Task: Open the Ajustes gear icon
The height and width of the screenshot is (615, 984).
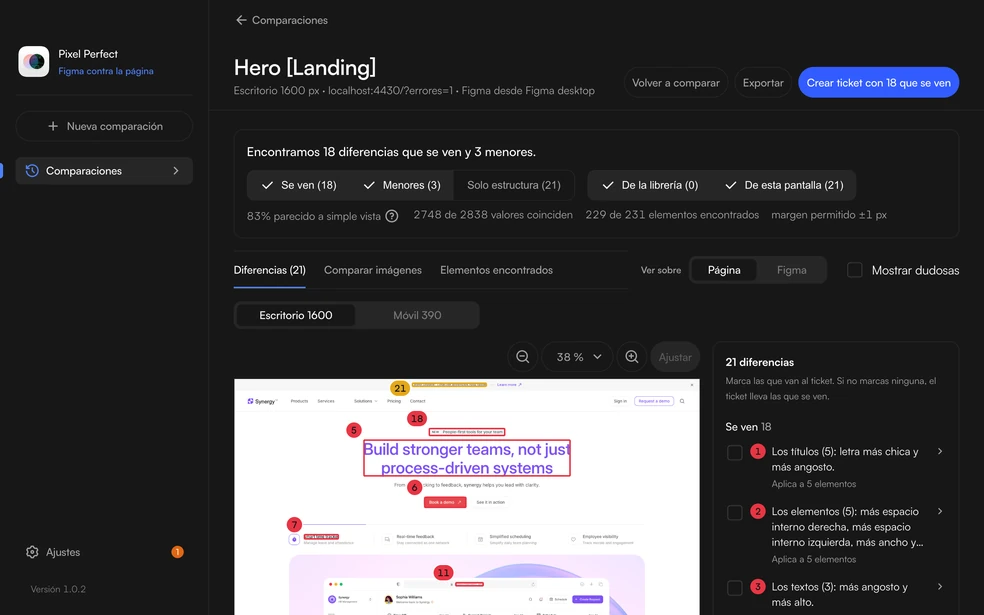Action: (x=32, y=552)
